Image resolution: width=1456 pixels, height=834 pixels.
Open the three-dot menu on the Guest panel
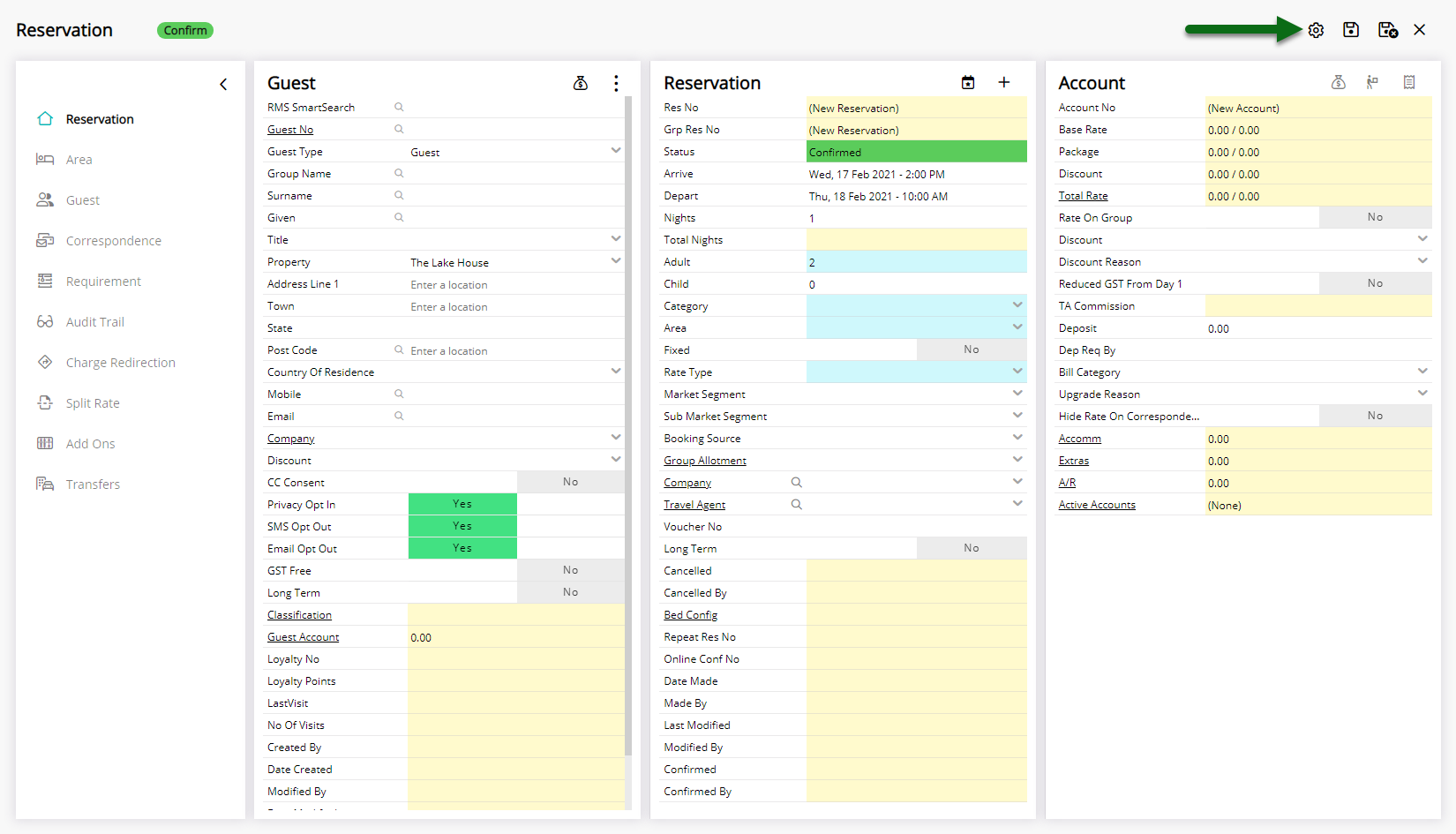pyautogui.click(x=615, y=82)
